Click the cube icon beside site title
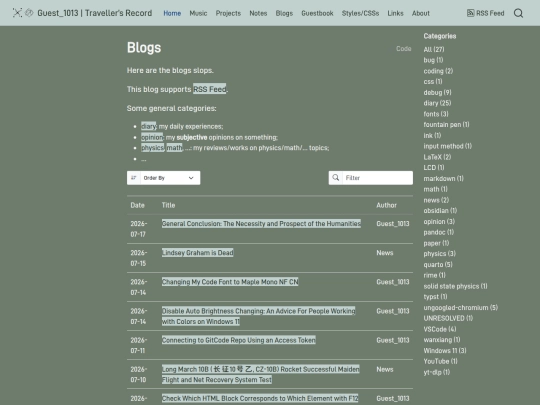Screen dimensions: 540x405 [30, 13]
